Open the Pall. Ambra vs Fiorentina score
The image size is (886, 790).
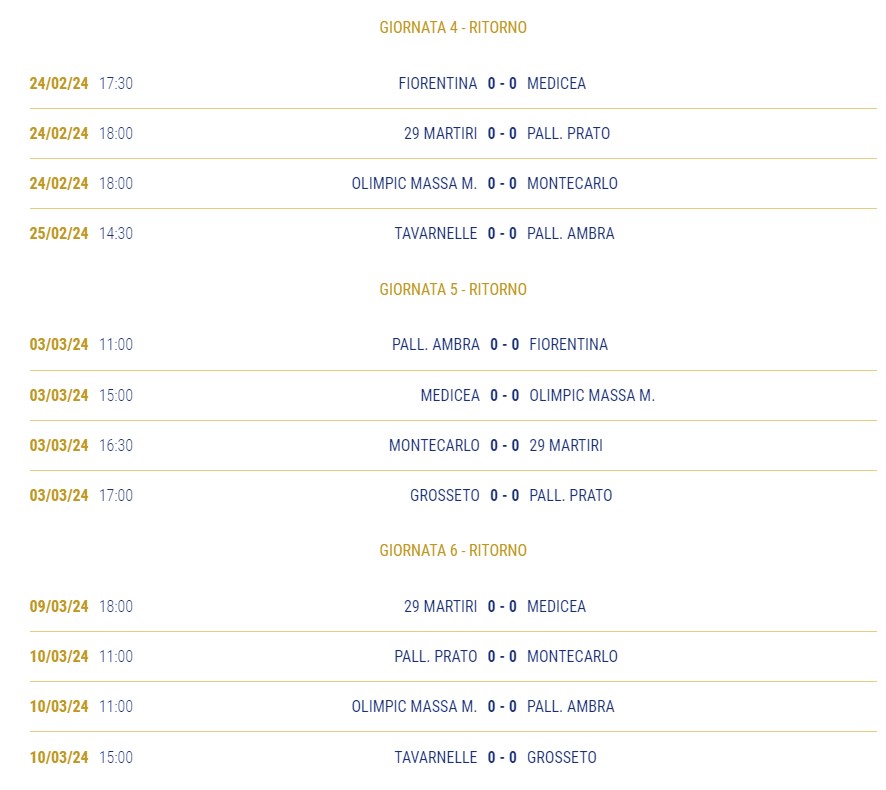[x=504, y=345]
